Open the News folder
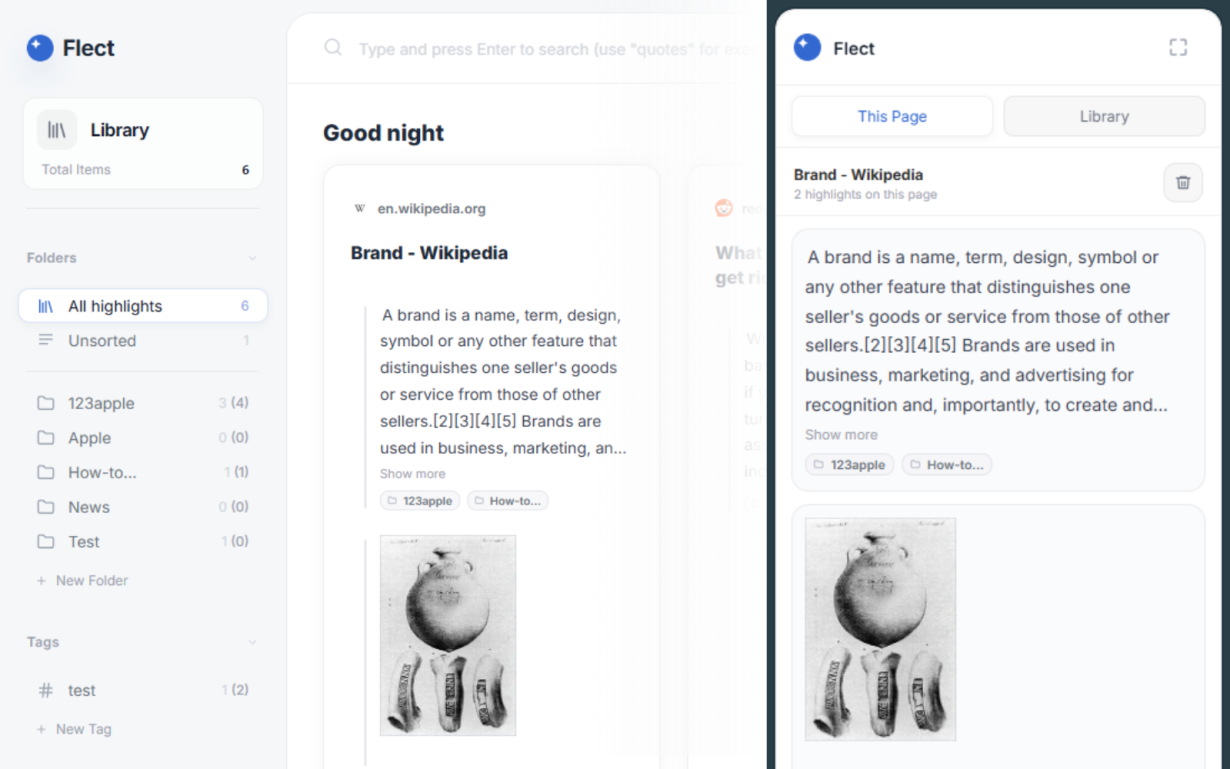This screenshot has height=769, width=1230. point(89,507)
